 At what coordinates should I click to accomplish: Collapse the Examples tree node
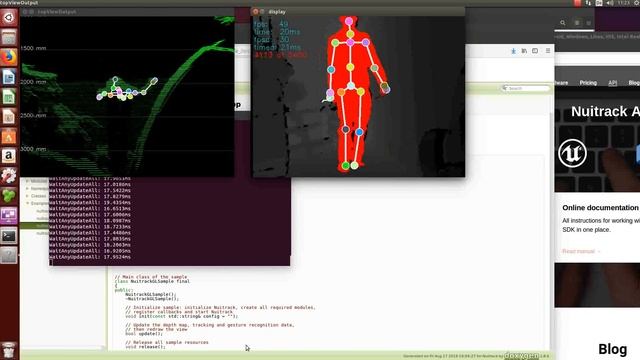(x=27, y=203)
